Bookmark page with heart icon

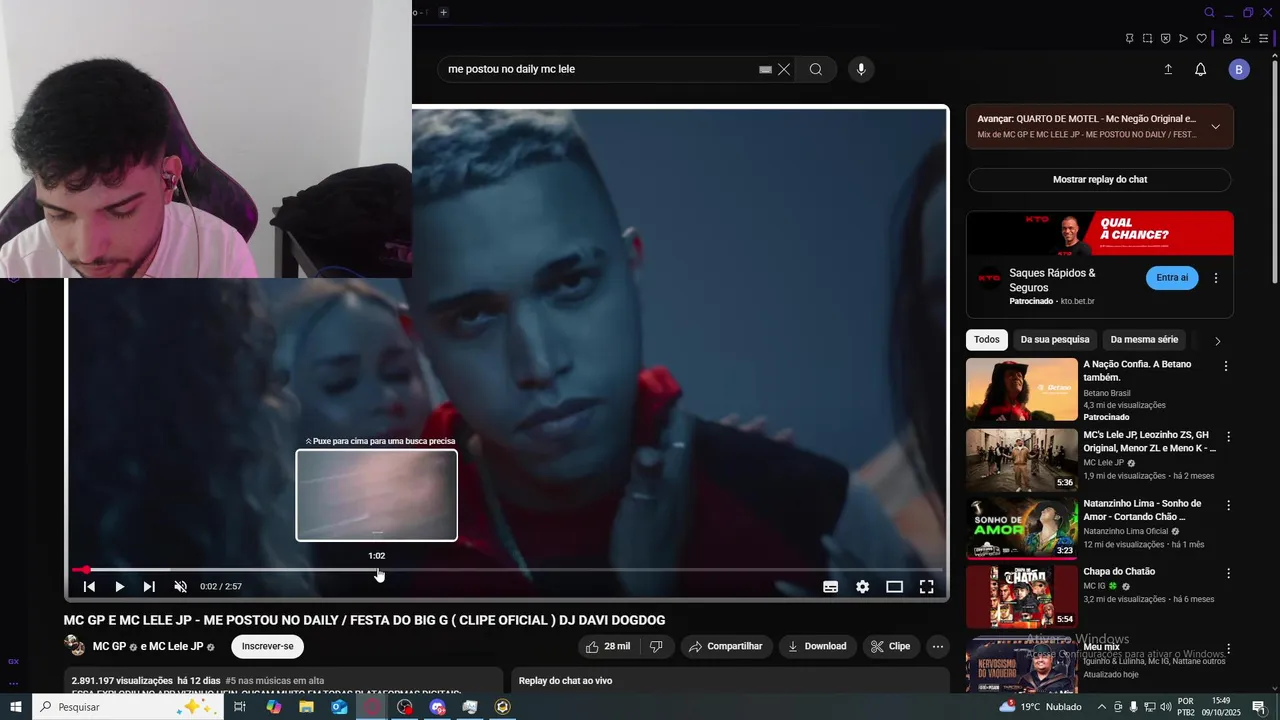pos(1201,39)
